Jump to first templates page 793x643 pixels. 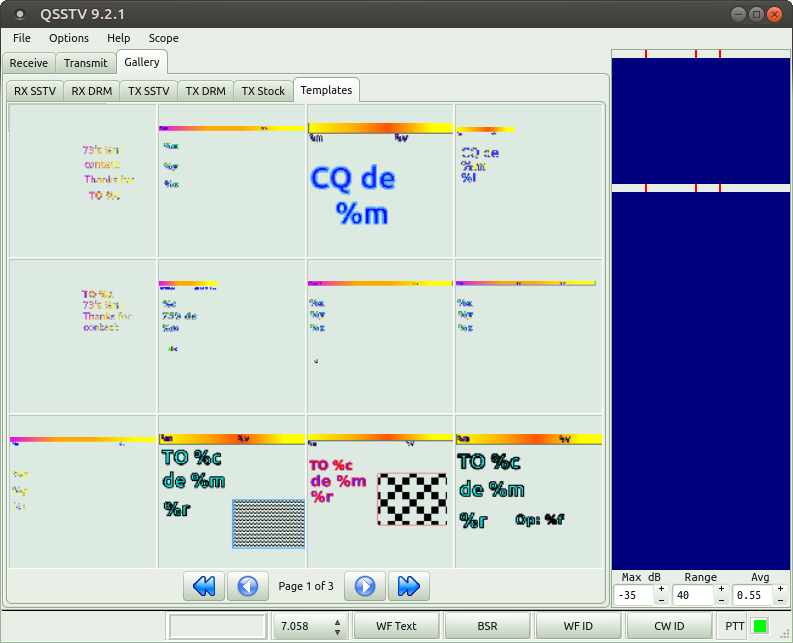pos(203,586)
